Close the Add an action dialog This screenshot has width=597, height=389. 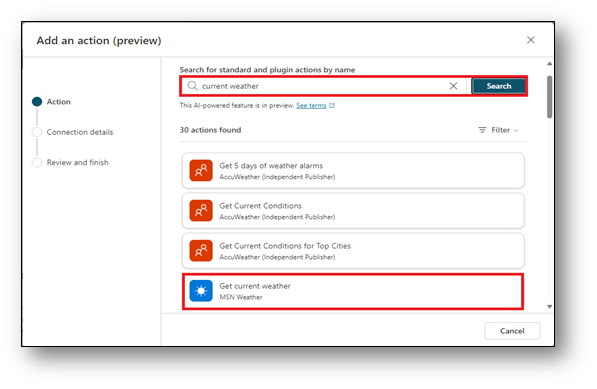(531, 40)
